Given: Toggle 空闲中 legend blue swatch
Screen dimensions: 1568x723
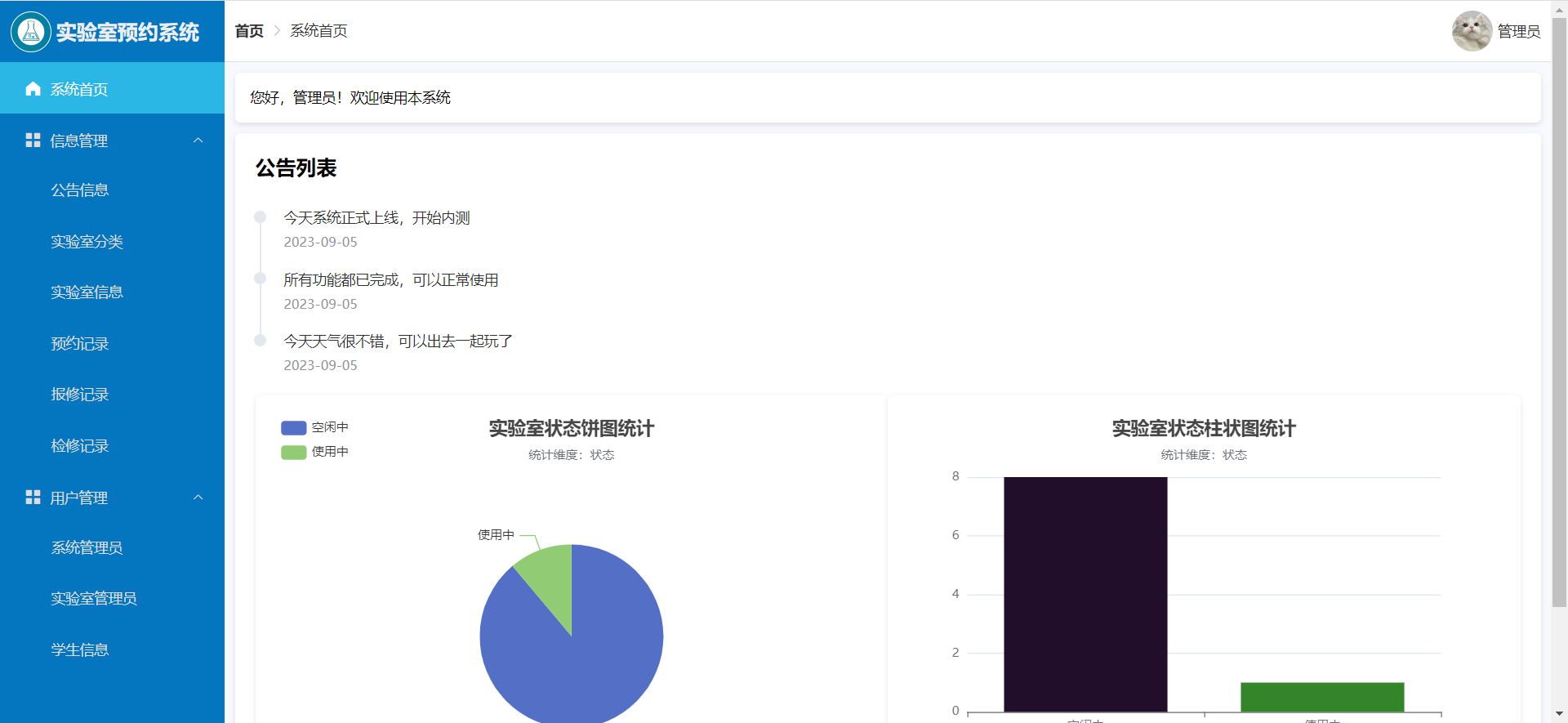Looking at the screenshot, I should point(293,427).
